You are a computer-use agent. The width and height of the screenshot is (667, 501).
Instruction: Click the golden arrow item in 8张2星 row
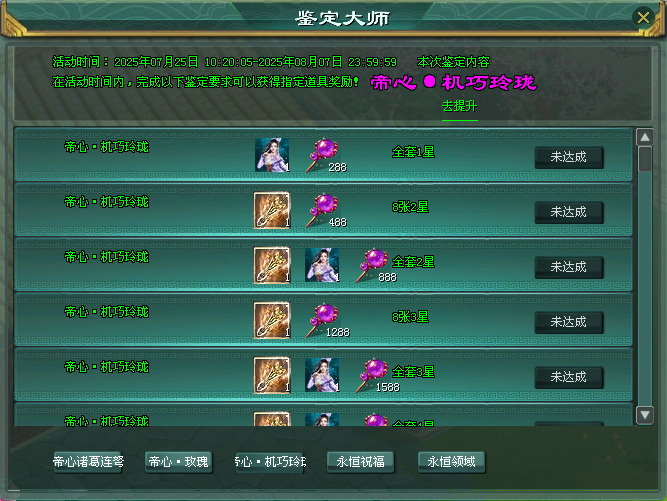272,210
